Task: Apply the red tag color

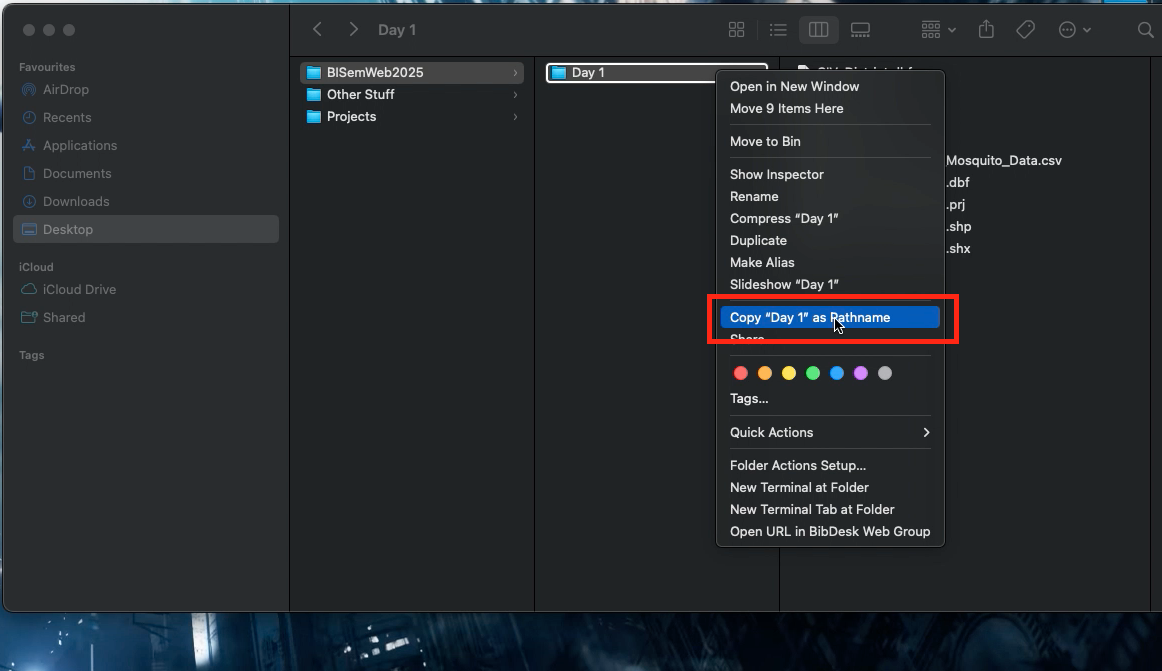Action: coord(741,373)
